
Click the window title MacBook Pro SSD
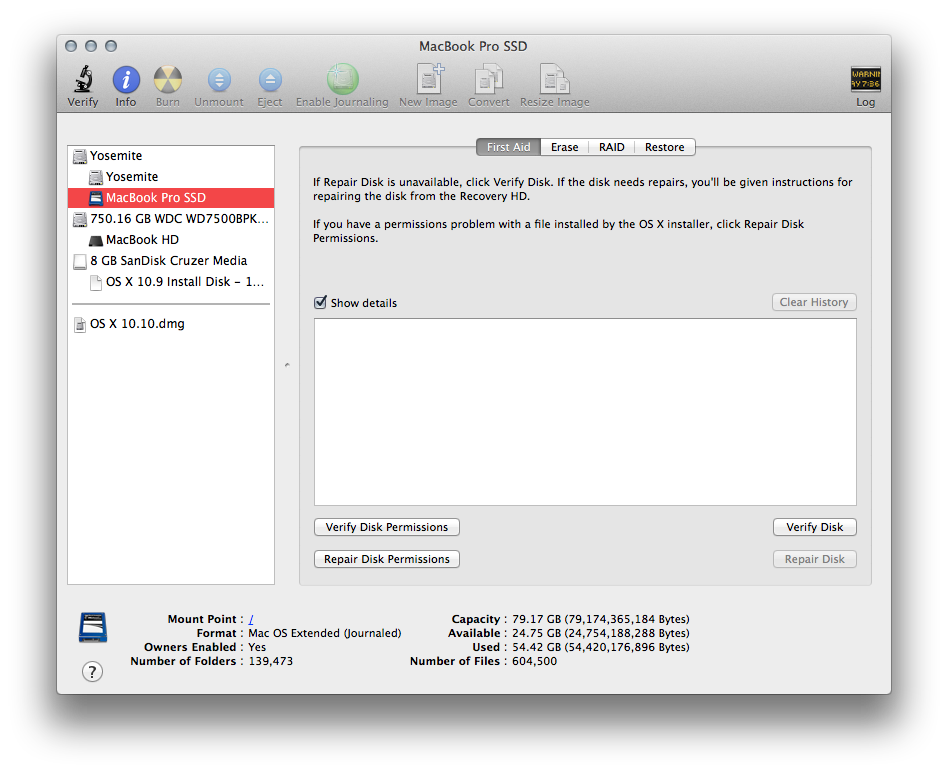tap(473, 47)
